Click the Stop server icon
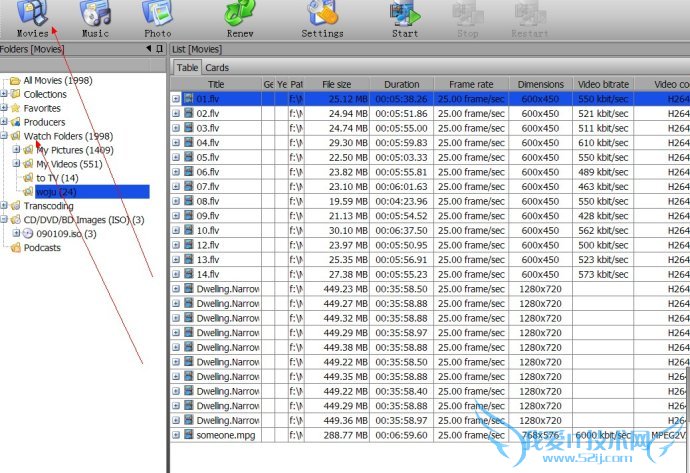 [467, 14]
